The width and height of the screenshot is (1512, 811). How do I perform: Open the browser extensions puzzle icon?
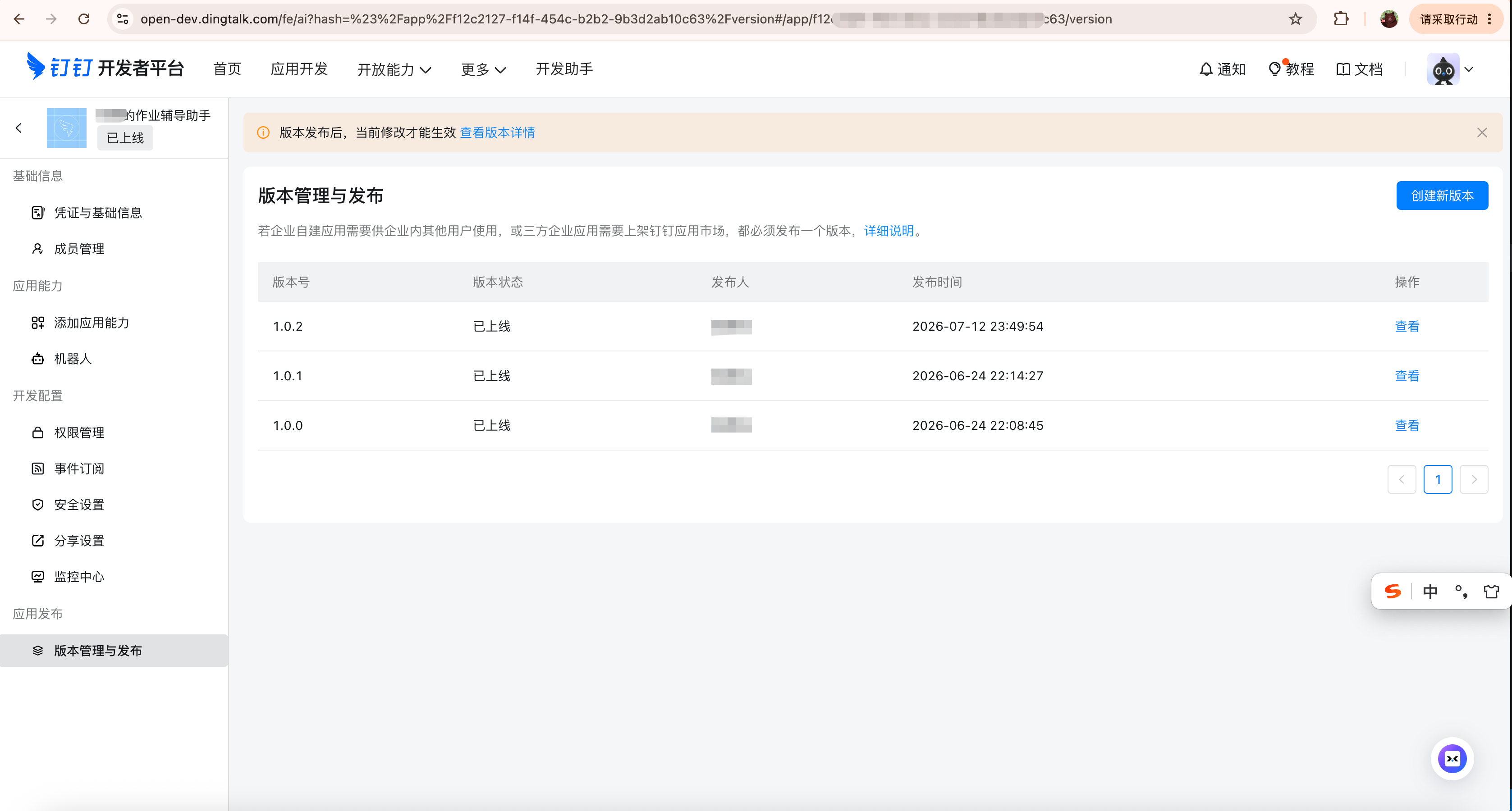pos(1341,19)
